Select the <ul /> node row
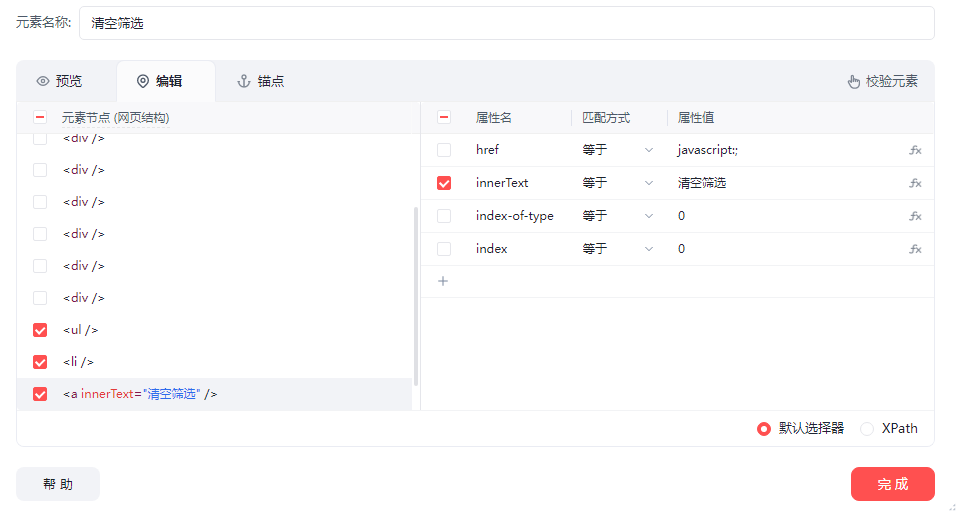The width and height of the screenshot is (960, 511). (x=214, y=330)
